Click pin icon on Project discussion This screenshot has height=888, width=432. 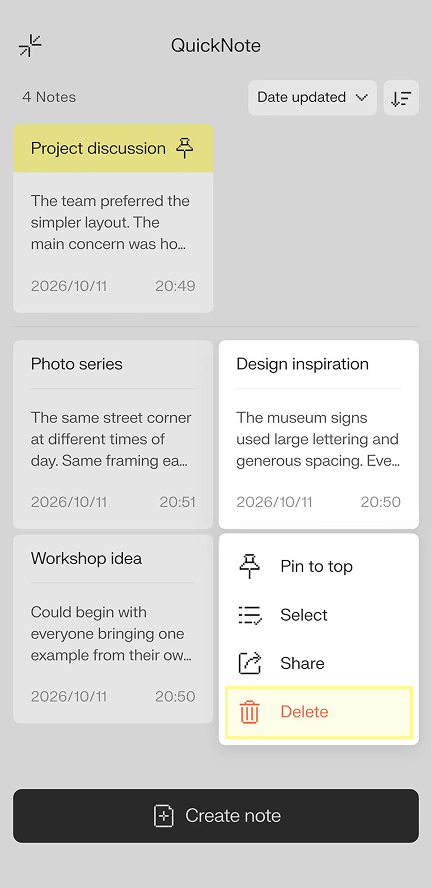185,148
